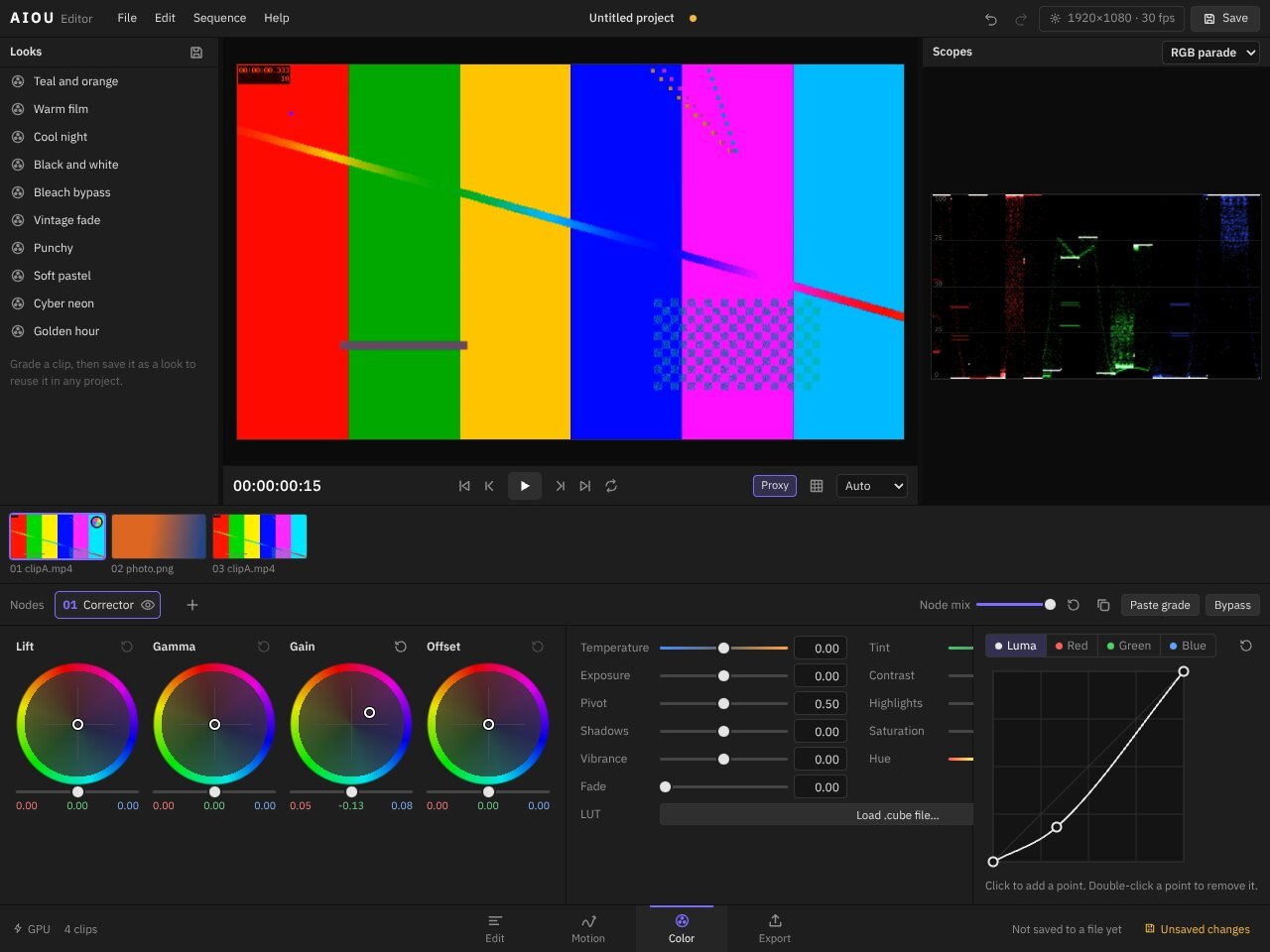This screenshot has width=1270, height=952.
Task: Copy the grade icon next to Paste grade
Action: [1103, 605]
